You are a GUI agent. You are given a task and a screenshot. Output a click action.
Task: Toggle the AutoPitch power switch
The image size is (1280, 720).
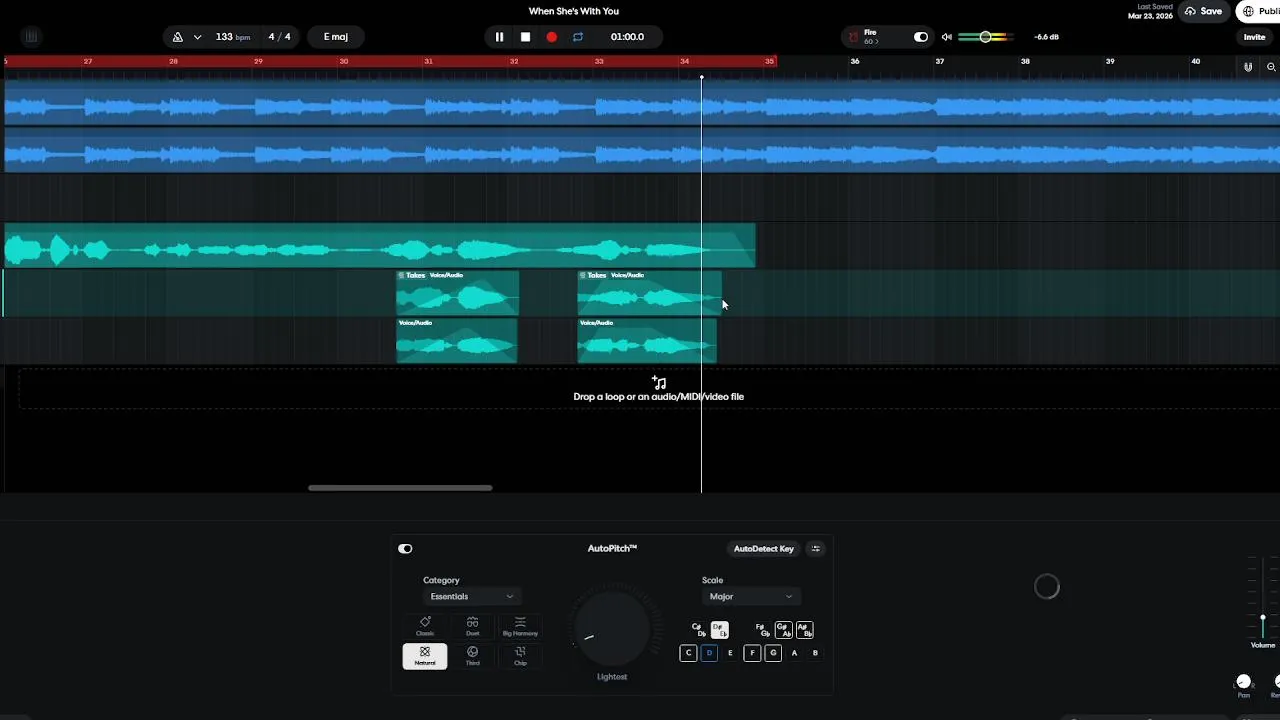click(x=405, y=548)
